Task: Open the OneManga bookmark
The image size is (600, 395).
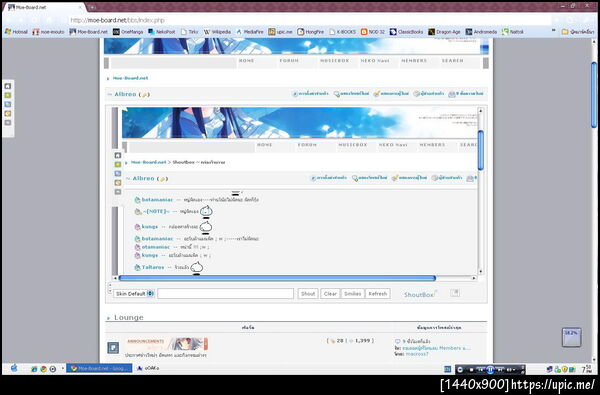Action: pos(128,32)
